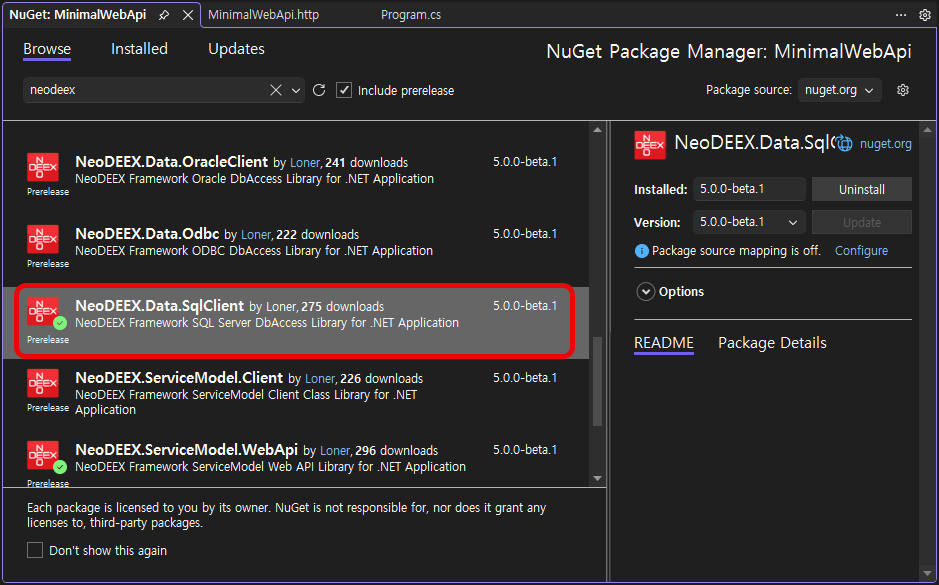Open Loner author link for OracleClient
This screenshot has height=585, width=939.
point(305,163)
